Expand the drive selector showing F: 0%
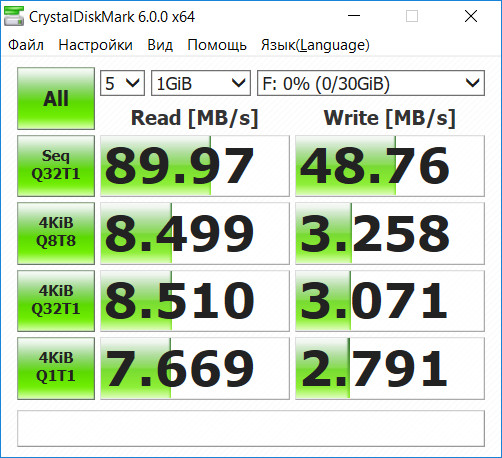 pyautogui.click(x=371, y=83)
